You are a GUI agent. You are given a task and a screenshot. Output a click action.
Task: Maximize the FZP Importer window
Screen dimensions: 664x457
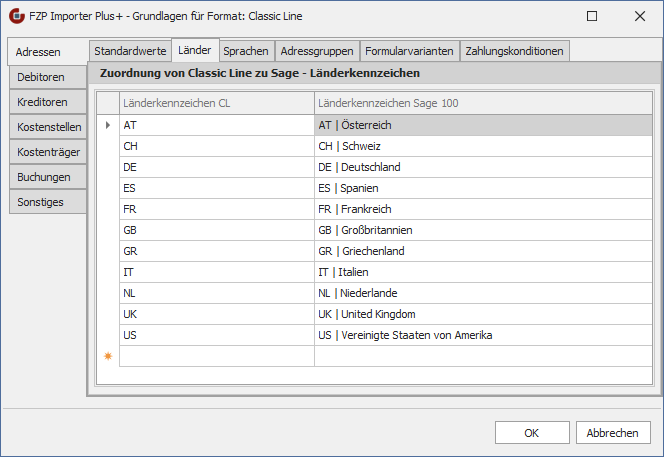tap(592, 16)
